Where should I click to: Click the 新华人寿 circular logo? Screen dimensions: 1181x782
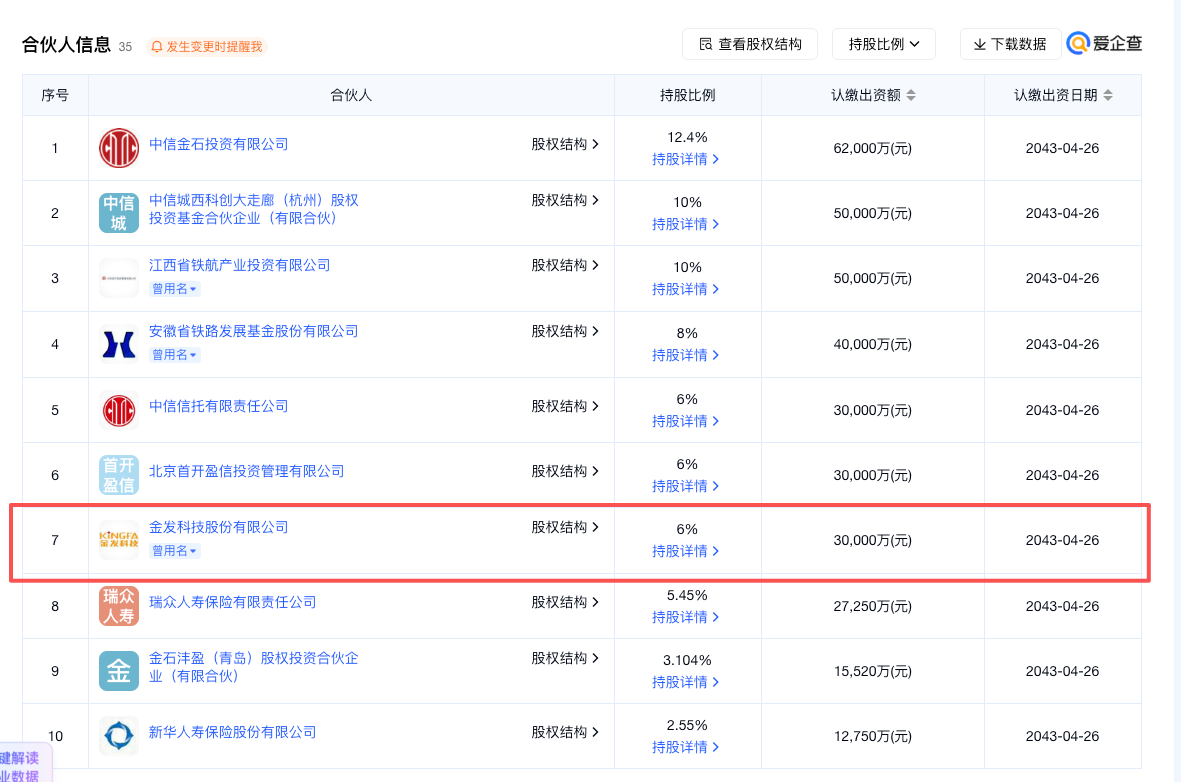119,735
